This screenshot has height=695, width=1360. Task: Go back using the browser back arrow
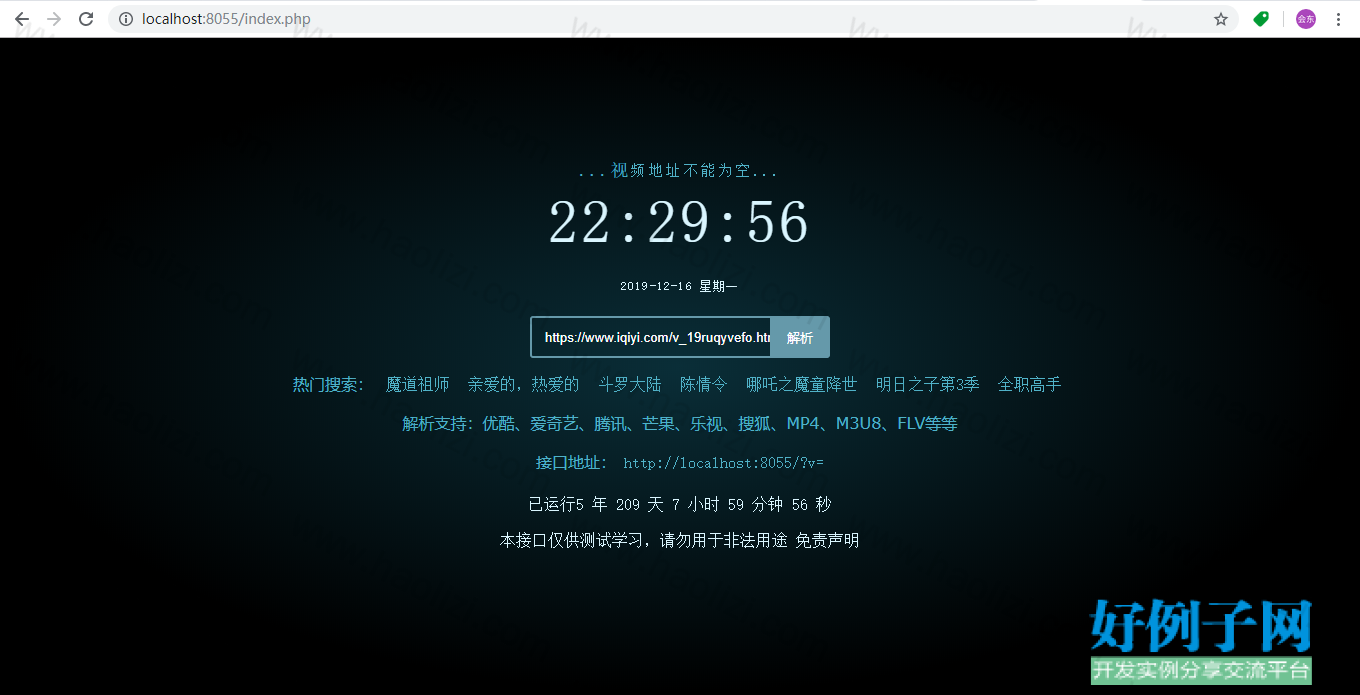22,19
